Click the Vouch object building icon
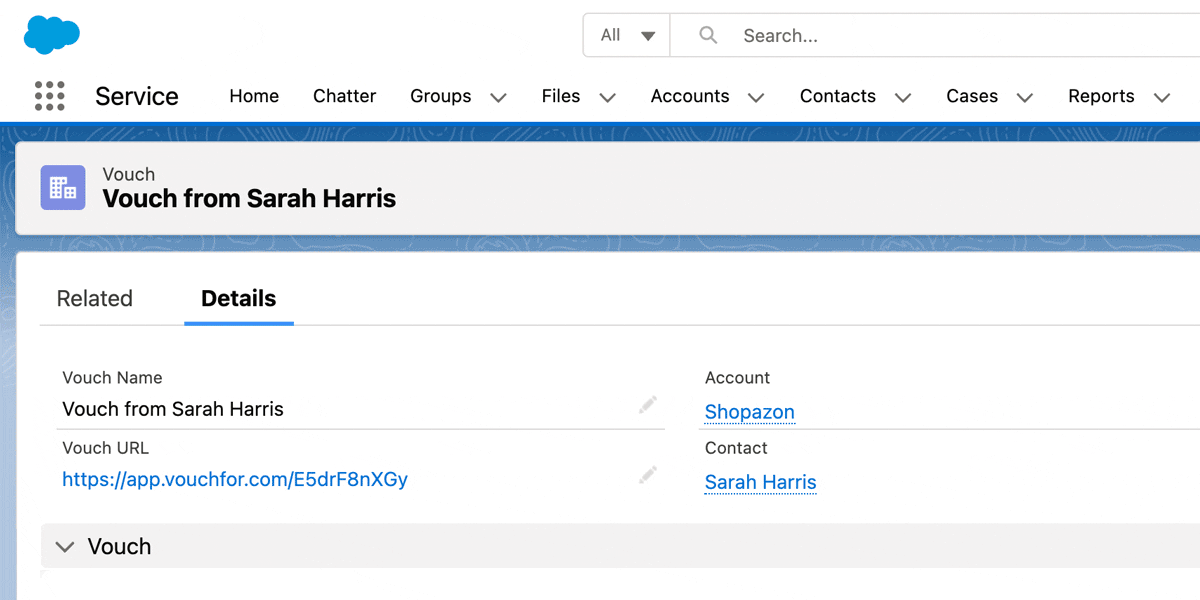This screenshot has width=1200, height=600. click(63, 187)
